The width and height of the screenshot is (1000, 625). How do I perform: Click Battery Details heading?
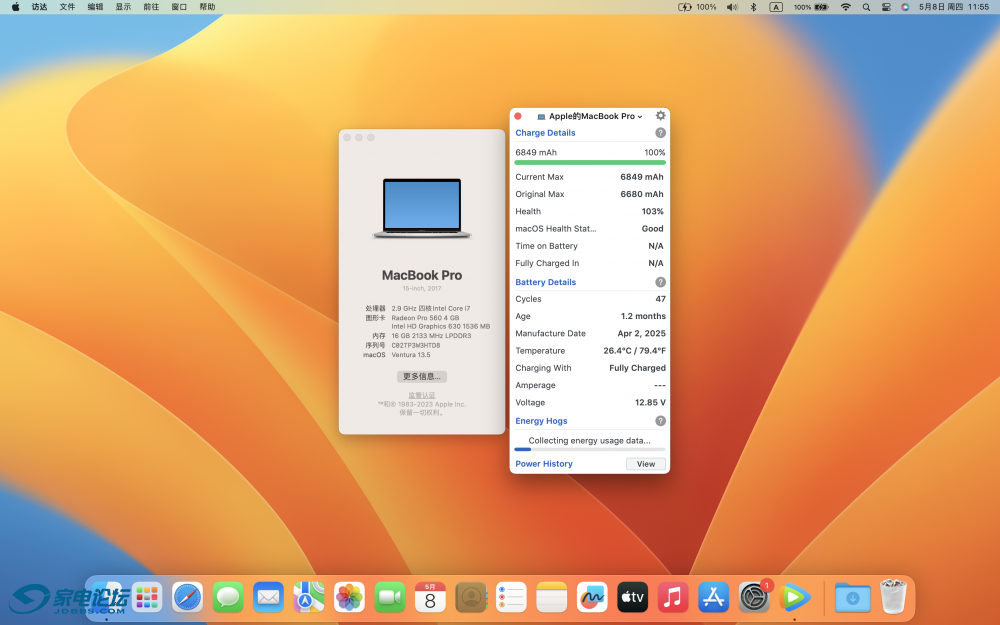coord(545,282)
